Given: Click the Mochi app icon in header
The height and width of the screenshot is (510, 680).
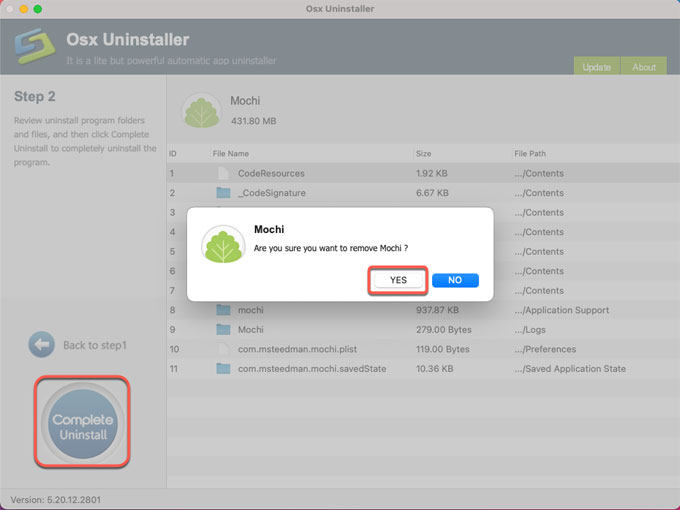Looking at the screenshot, I should coord(200,110).
